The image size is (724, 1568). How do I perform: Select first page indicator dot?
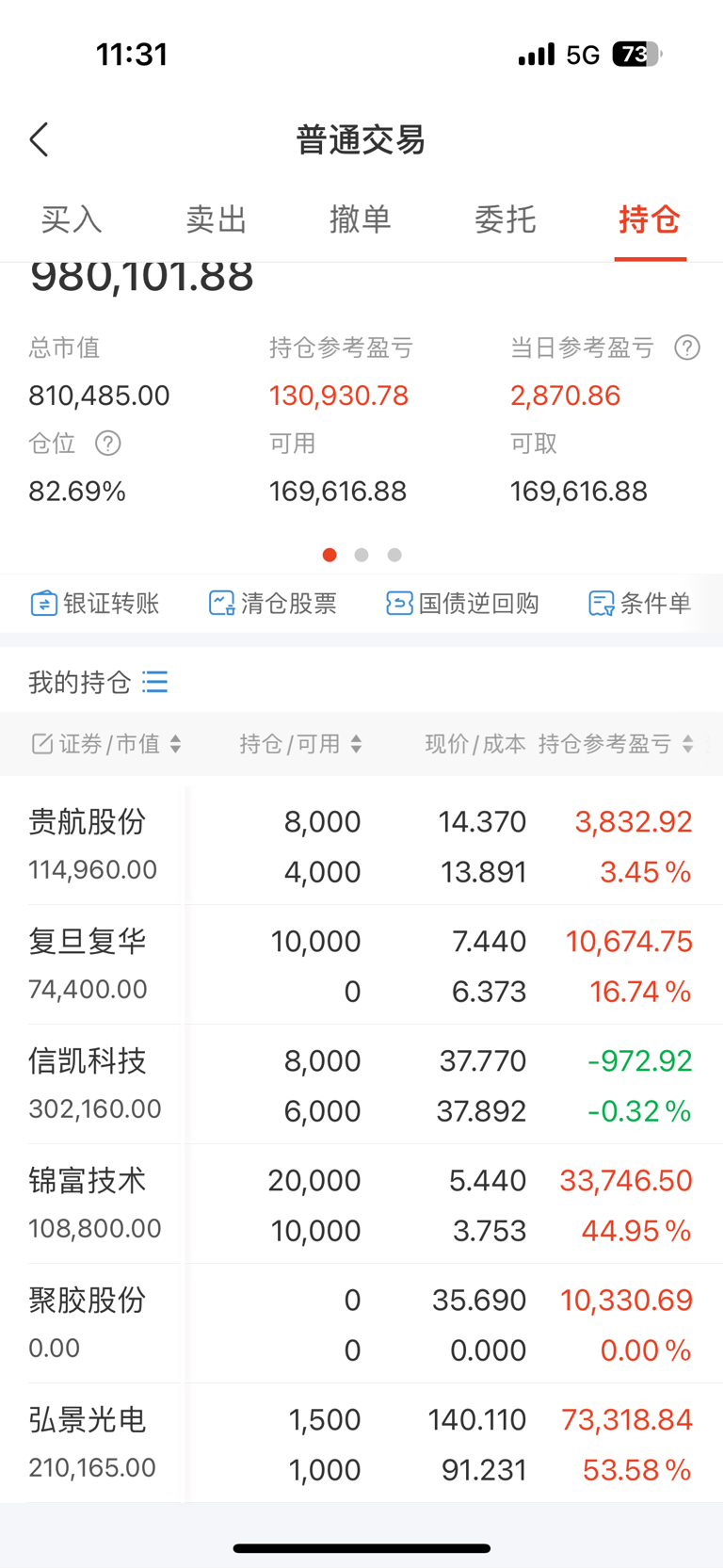[330, 555]
